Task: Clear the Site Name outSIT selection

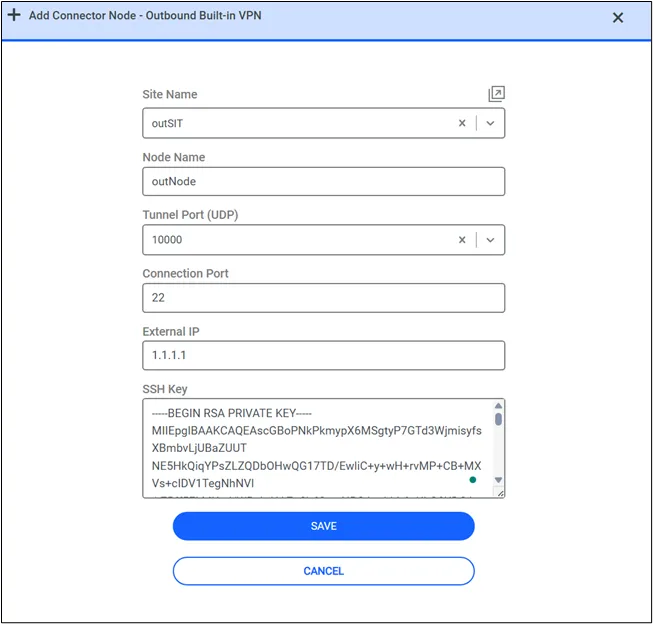Action: coord(462,123)
